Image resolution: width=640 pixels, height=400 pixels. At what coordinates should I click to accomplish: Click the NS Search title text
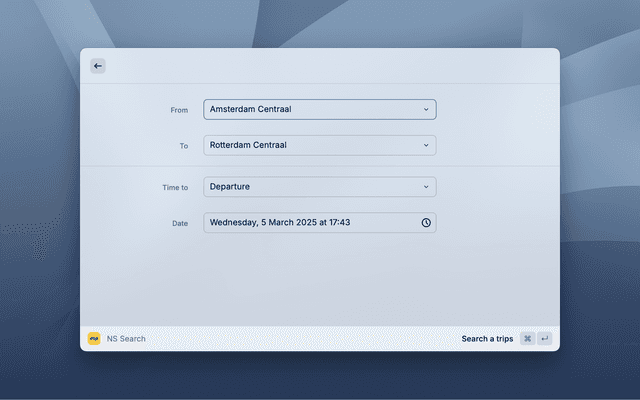click(126, 339)
